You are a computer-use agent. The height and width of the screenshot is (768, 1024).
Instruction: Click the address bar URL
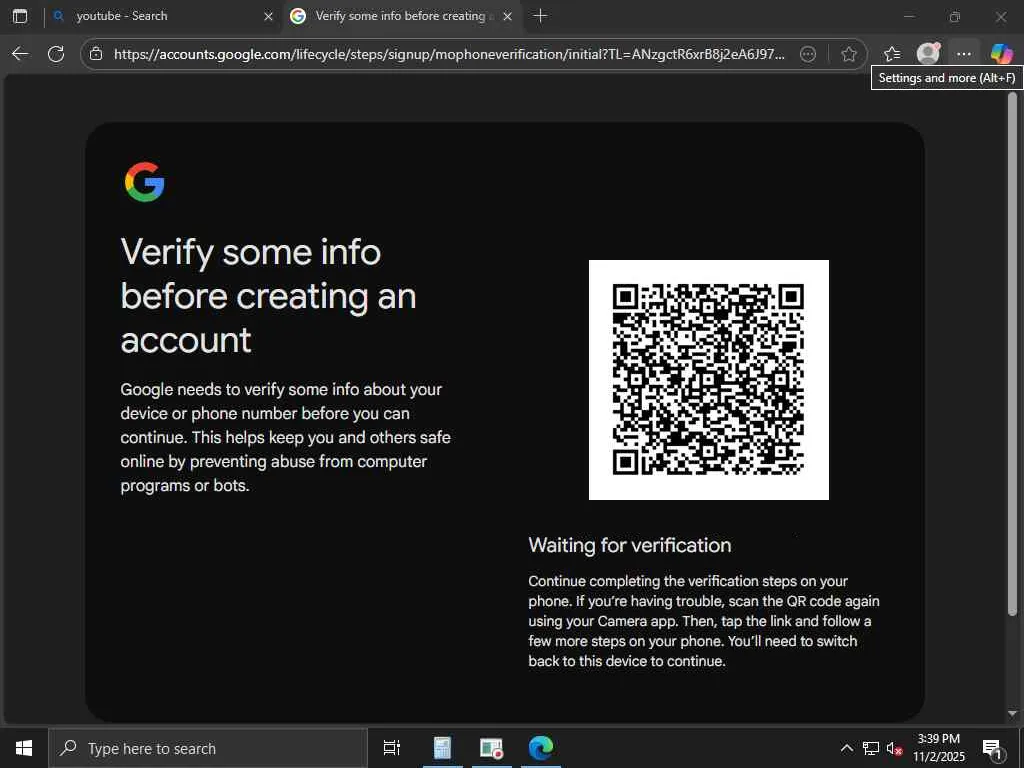[449, 54]
